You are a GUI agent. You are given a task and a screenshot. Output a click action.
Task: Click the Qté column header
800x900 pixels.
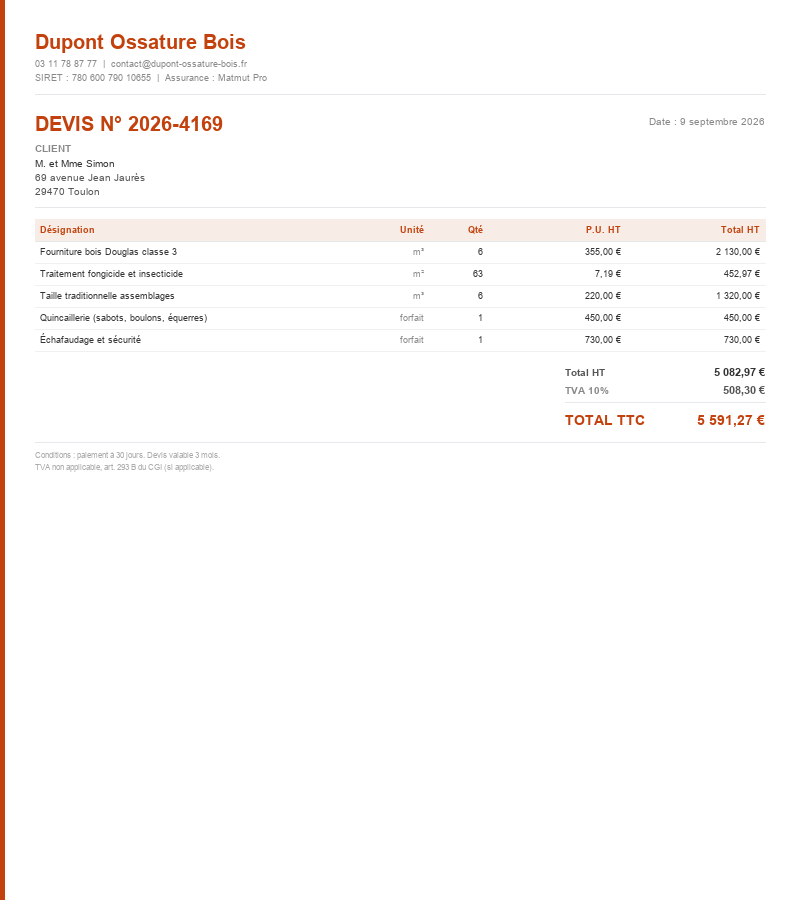pyautogui.click(x=475, y=230)
